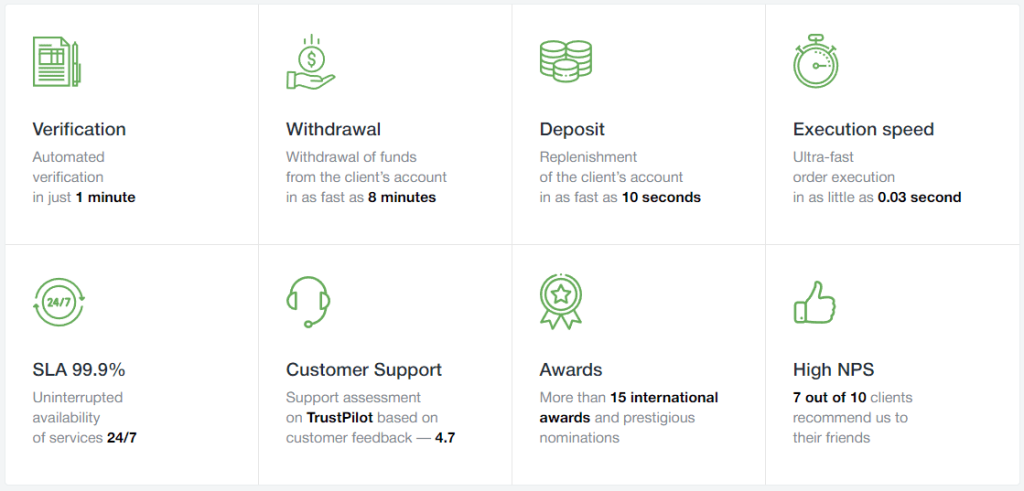Click the bold 8 minutes text

tap(402, 197)
